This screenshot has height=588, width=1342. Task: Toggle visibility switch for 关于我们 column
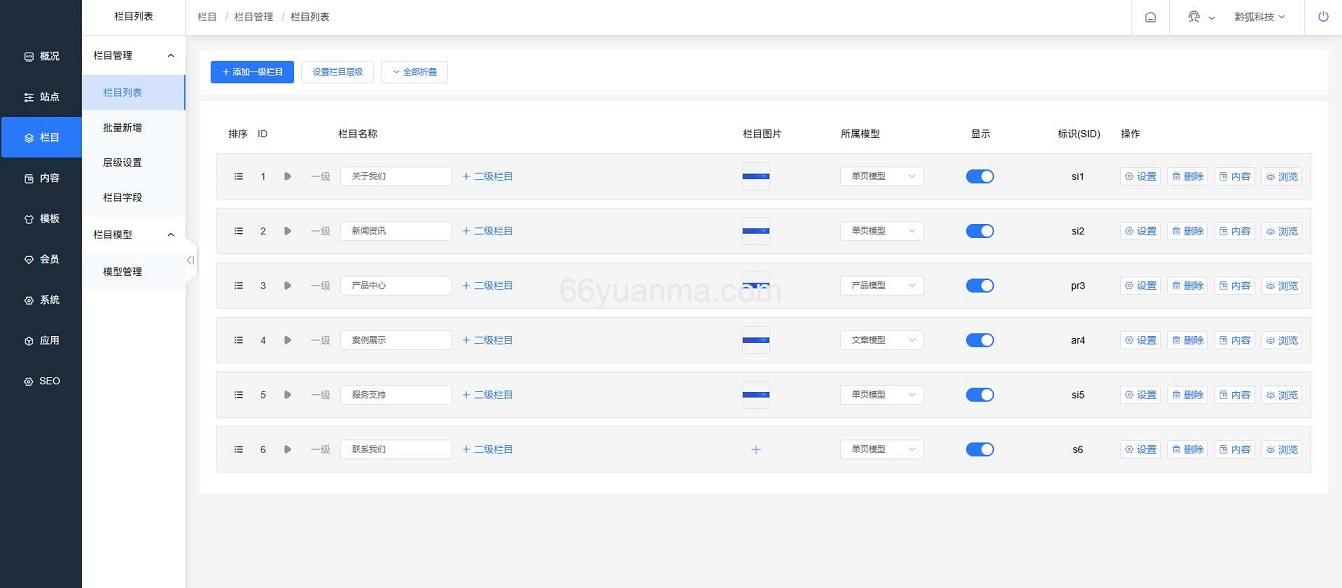tap(980, 176)
